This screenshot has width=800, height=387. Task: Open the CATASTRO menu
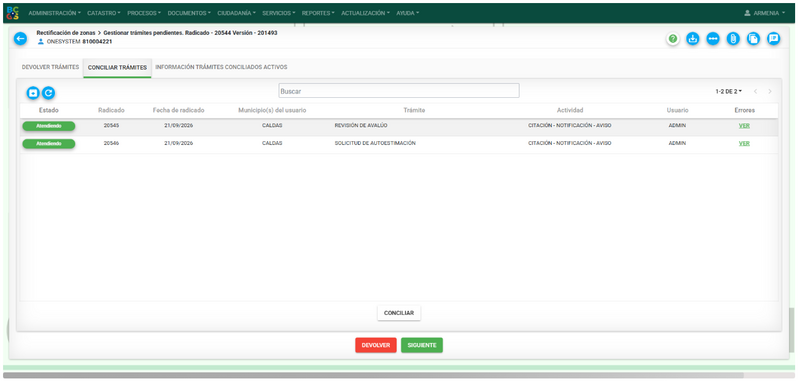(104, 13)
